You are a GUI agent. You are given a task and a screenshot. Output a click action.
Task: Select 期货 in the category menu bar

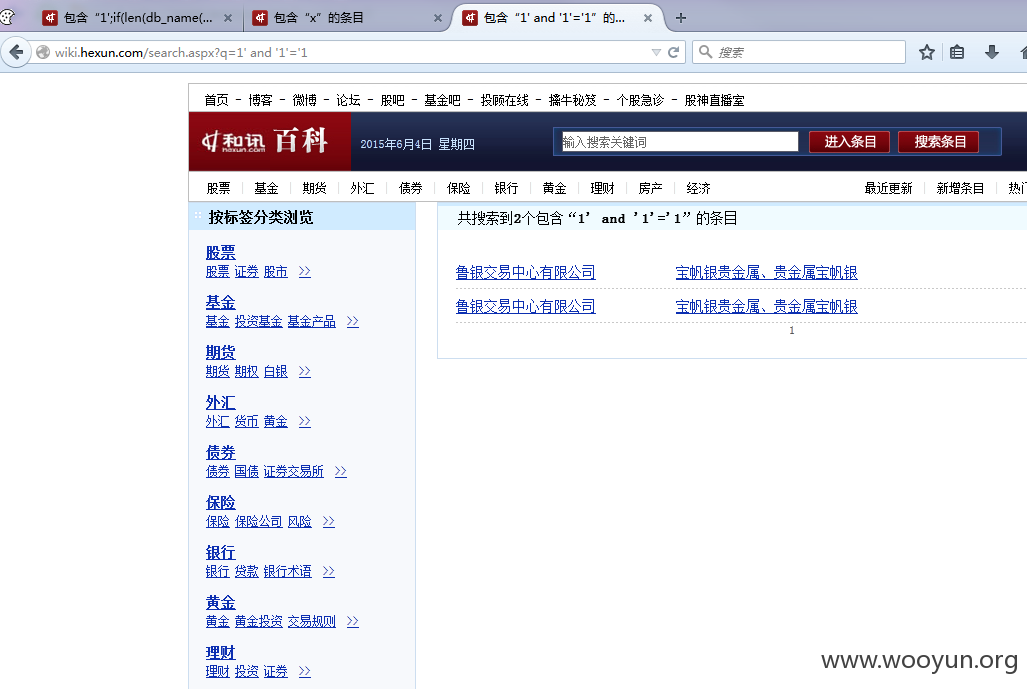coord(314,189)
